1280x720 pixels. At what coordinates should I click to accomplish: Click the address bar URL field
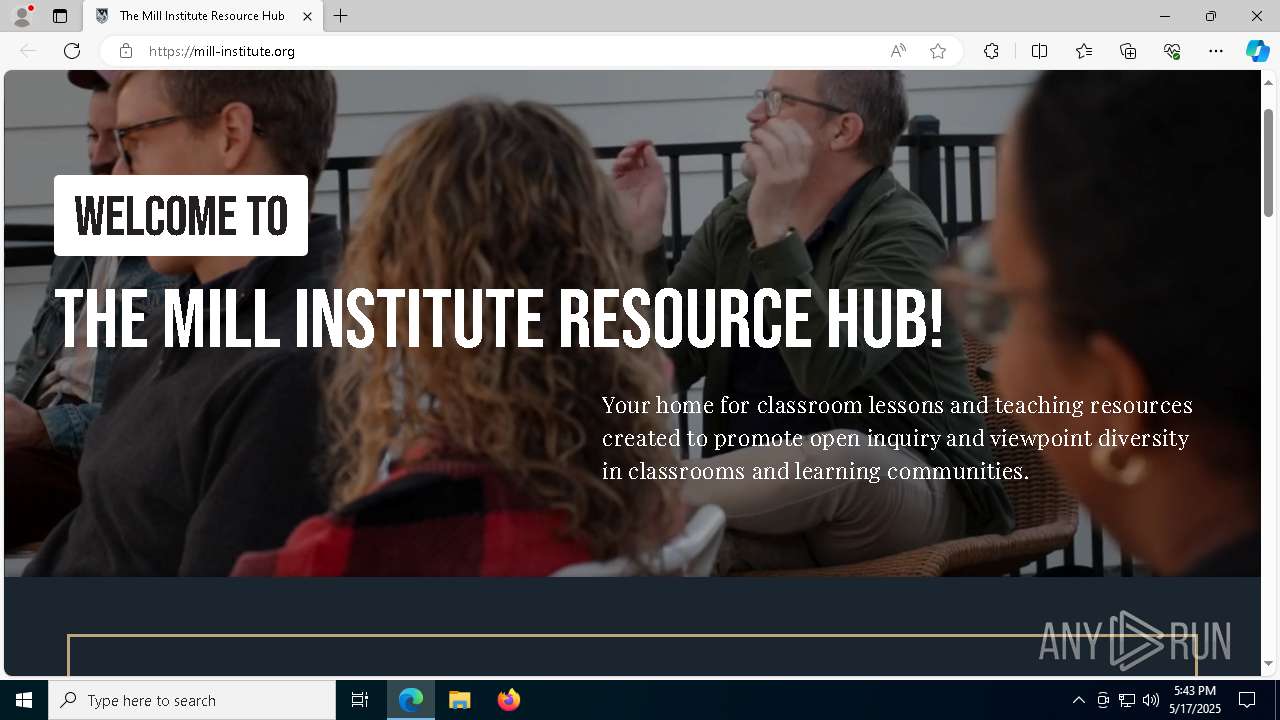(510, 51)
